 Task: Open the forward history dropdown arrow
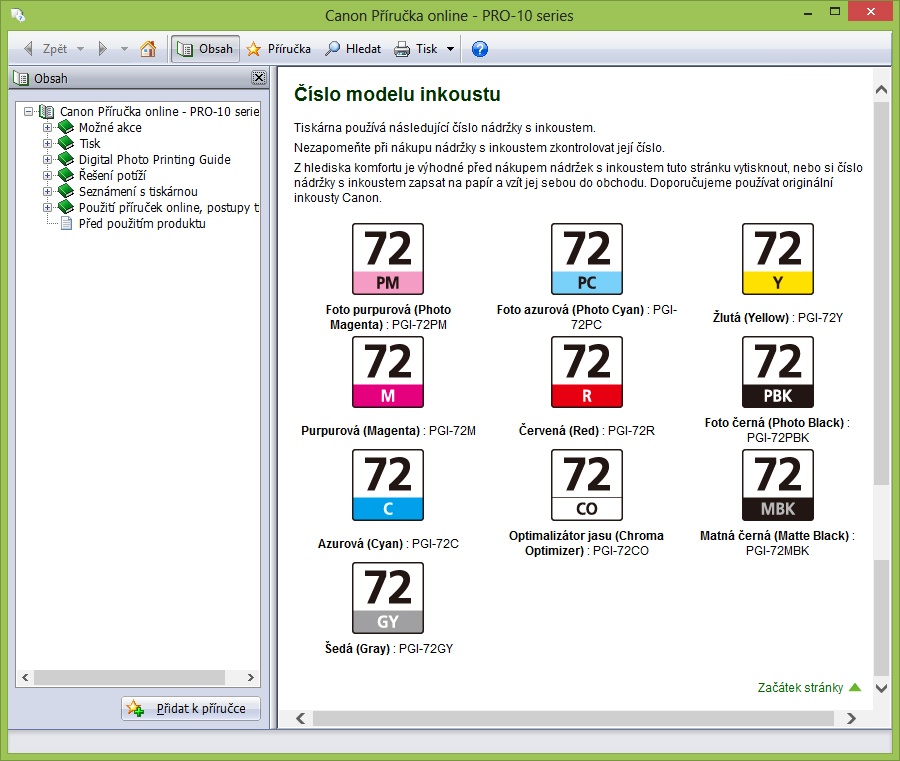tap(124, 49)
